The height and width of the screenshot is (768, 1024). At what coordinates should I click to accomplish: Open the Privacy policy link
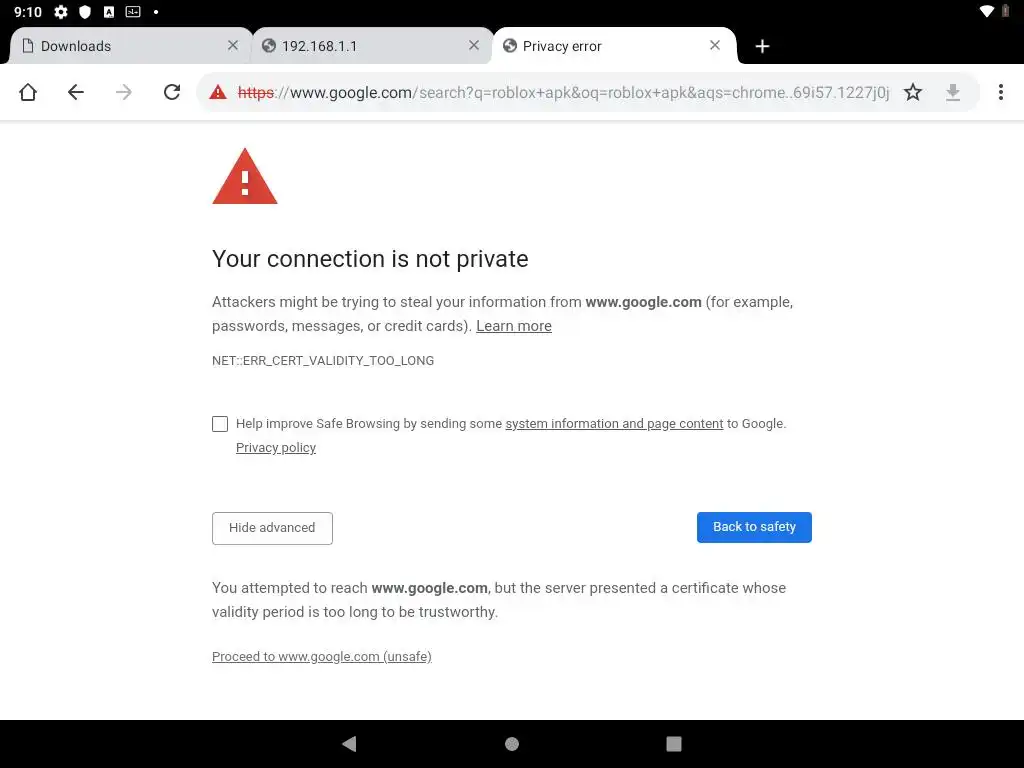[276, 448]
